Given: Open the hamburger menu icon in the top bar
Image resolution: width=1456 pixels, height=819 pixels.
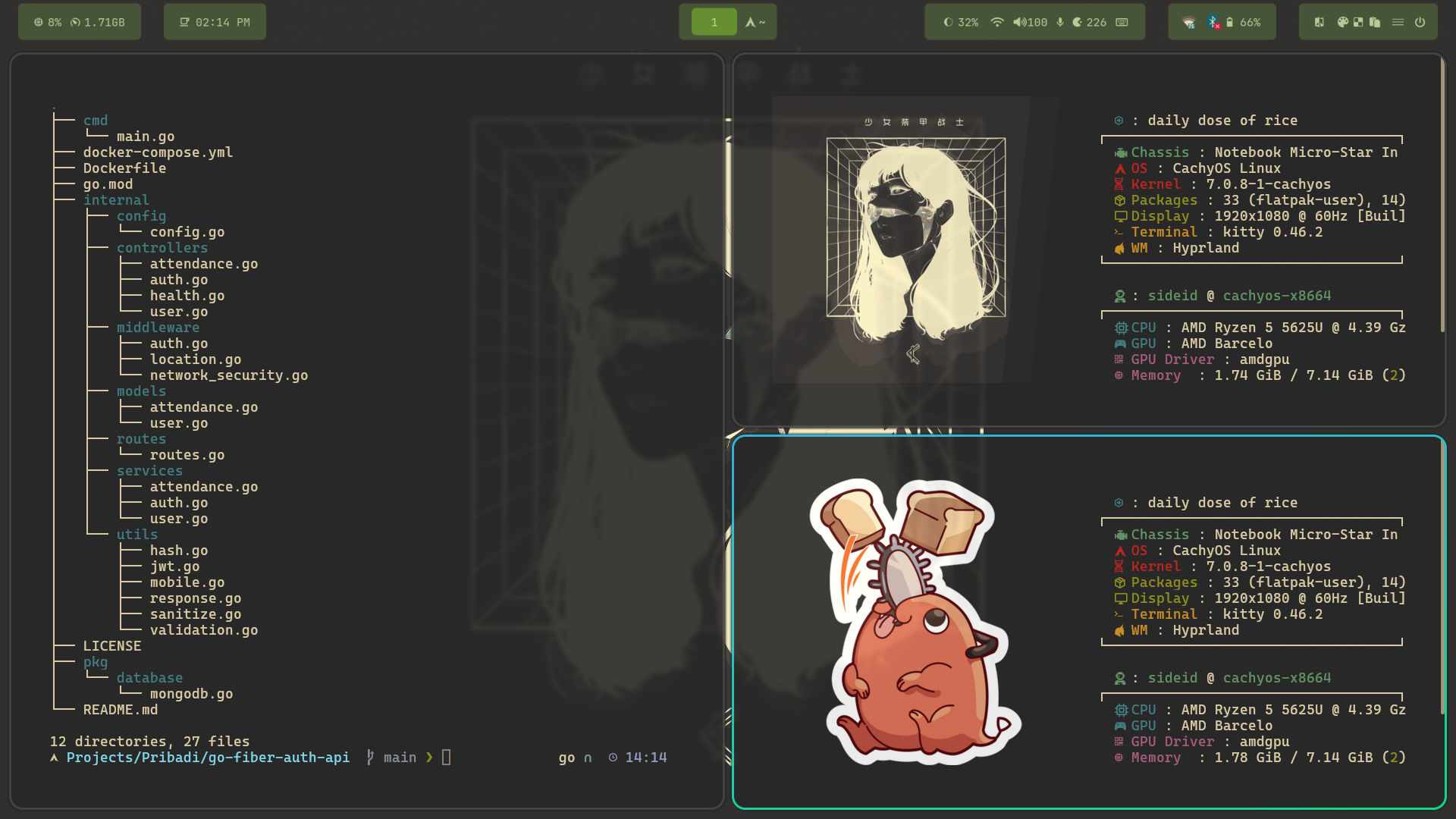Looking at the screenshot, I should [1398, 22].
